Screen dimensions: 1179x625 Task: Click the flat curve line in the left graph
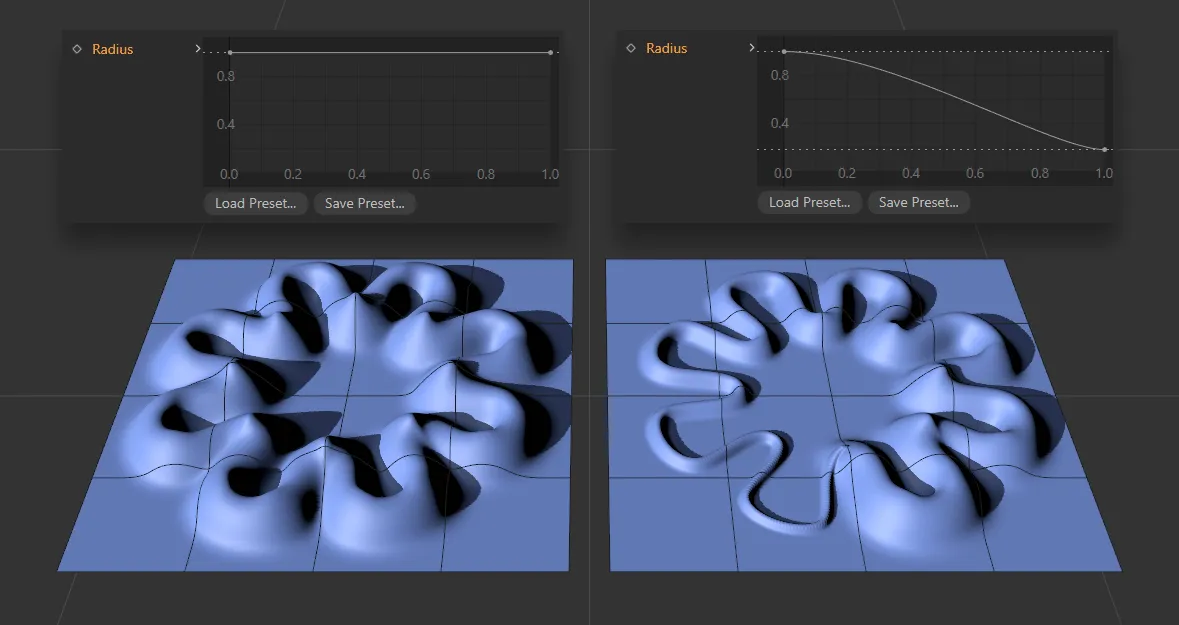(x=390, y=50)
